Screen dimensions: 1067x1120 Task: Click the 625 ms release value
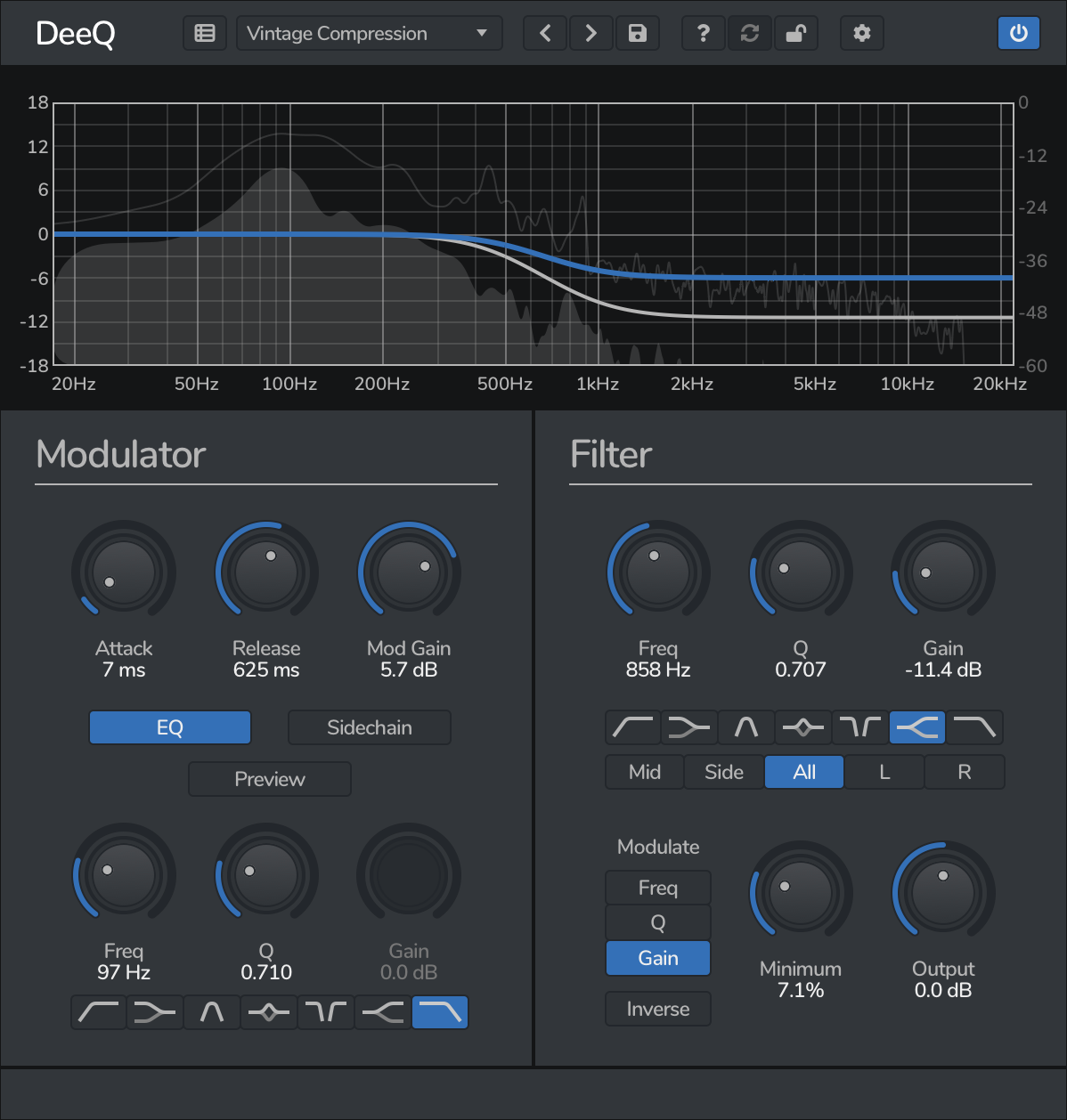pyautogui.click(x=266, y=670)
